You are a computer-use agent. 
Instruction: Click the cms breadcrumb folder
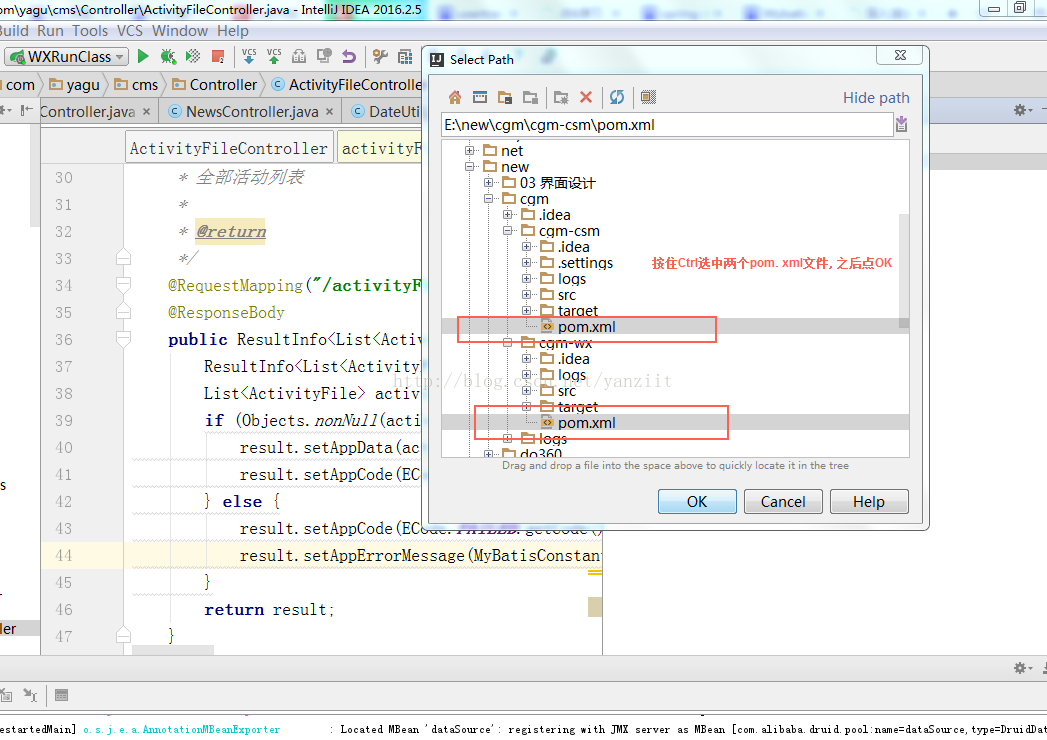tap(136, 85)
